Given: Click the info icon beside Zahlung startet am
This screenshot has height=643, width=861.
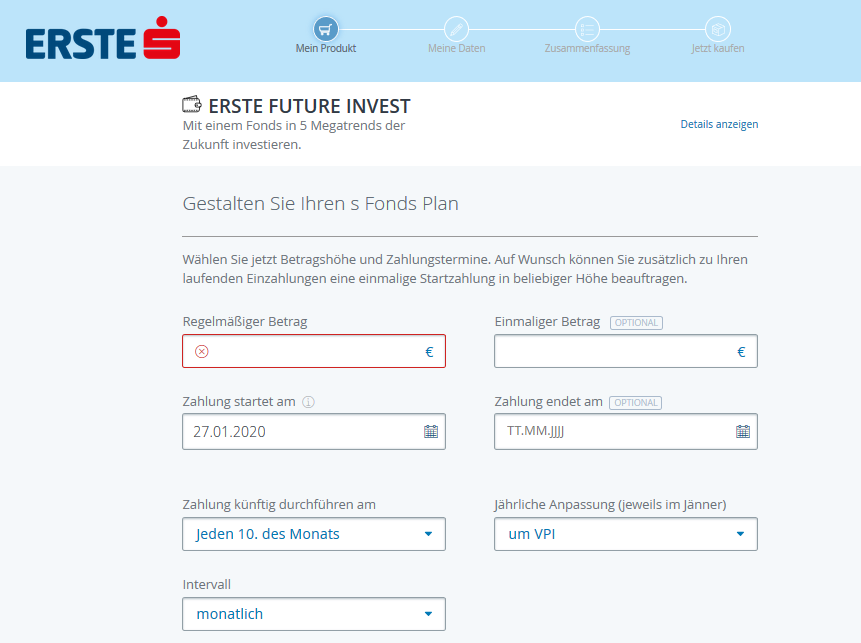Looking at the screenshot, I should (x=309, y=402).
